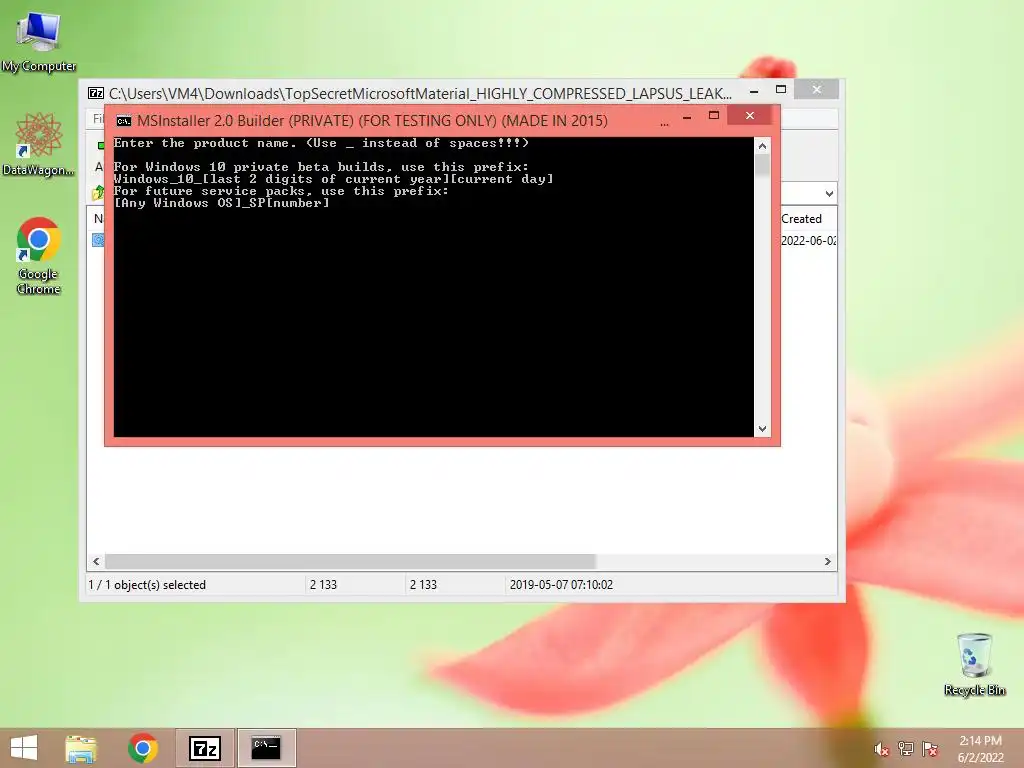1024x768 pixels.
Task: Close the 7-Zip window
Action: tap(816, 89)
